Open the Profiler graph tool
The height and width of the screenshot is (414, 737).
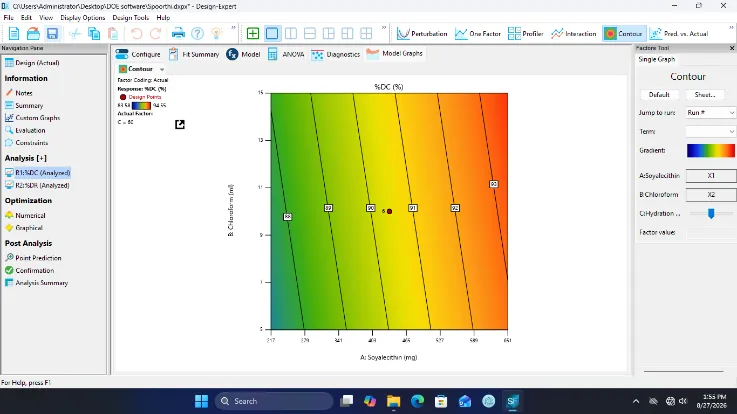[525, 33]
